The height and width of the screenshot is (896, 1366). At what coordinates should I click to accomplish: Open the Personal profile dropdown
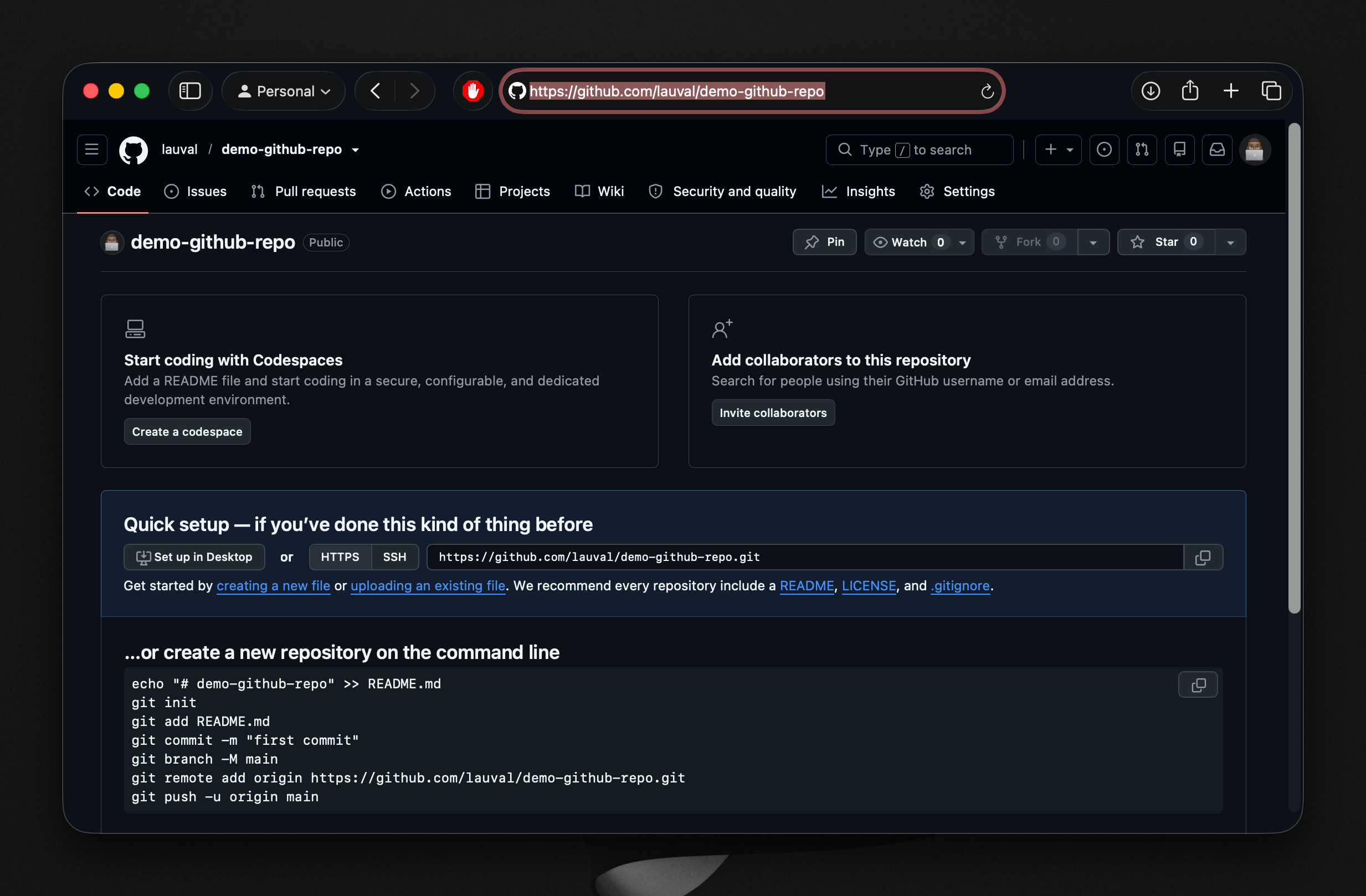click(284, 91)
